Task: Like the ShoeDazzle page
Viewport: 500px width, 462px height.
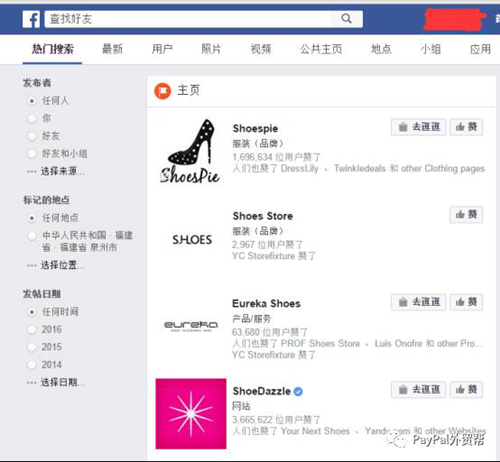Action: click(466, 390)
